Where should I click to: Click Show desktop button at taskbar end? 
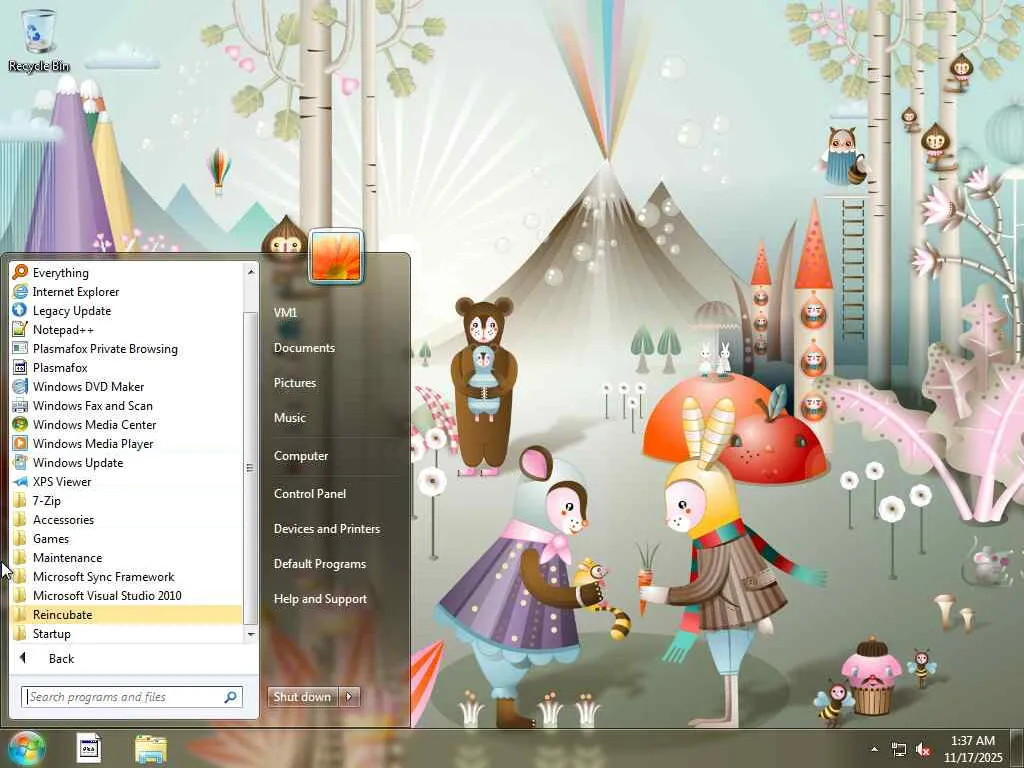(1017, 748)
